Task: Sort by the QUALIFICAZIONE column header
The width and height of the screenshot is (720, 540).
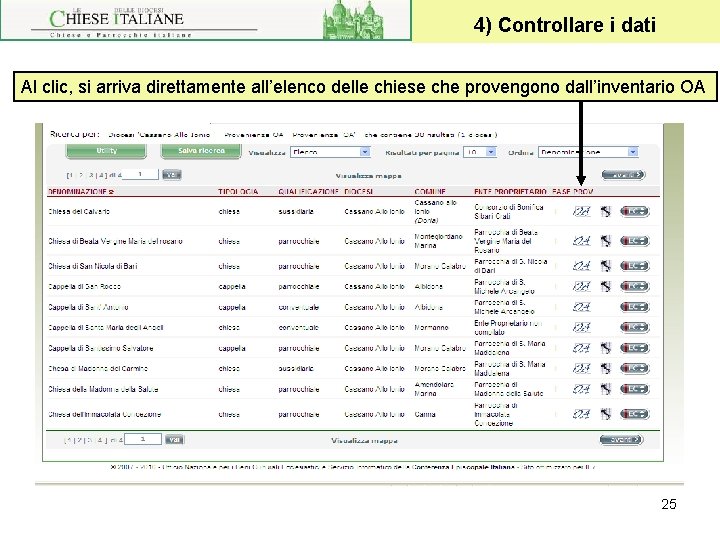Action: click(x=308, y=191)
